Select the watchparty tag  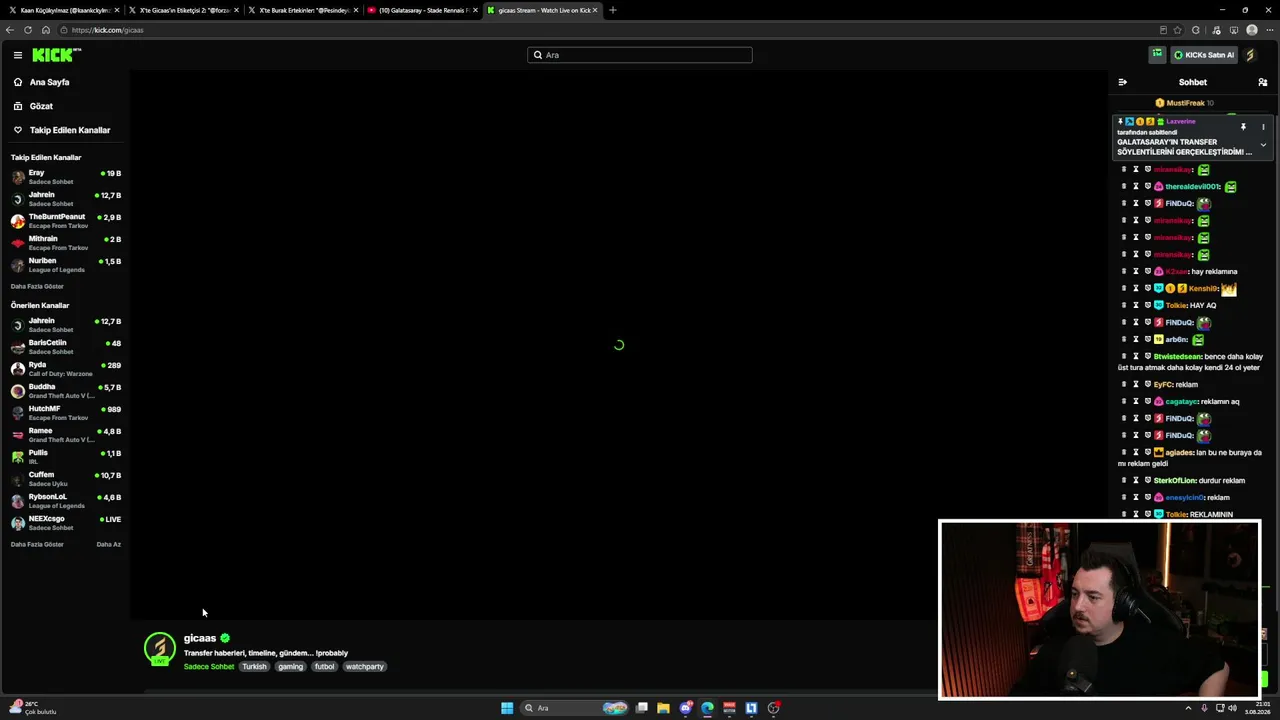pos(364,667)
